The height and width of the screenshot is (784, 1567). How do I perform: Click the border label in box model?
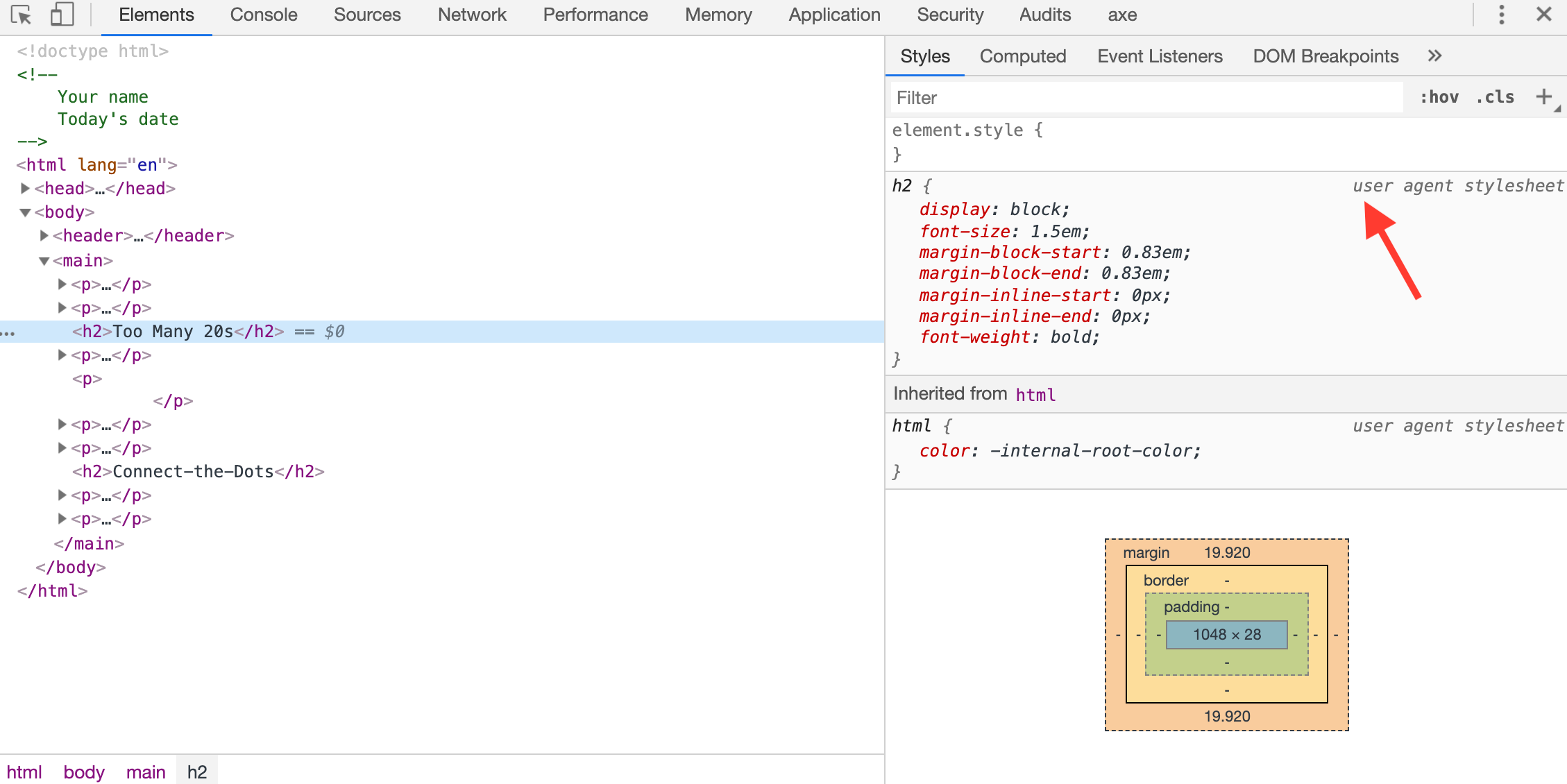pyautogui.click(x=1166, y=581)
